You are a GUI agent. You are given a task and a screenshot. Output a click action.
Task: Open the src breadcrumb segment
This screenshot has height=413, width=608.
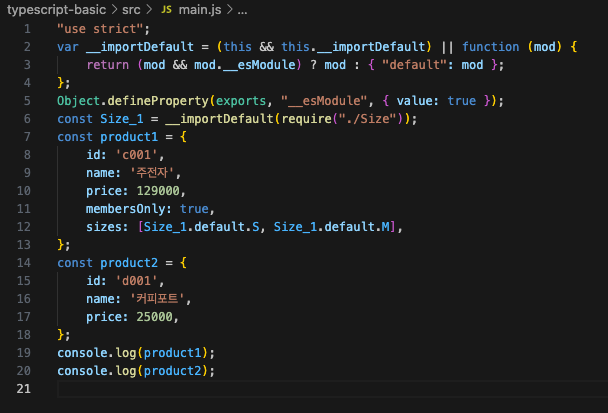click(131, 10)
